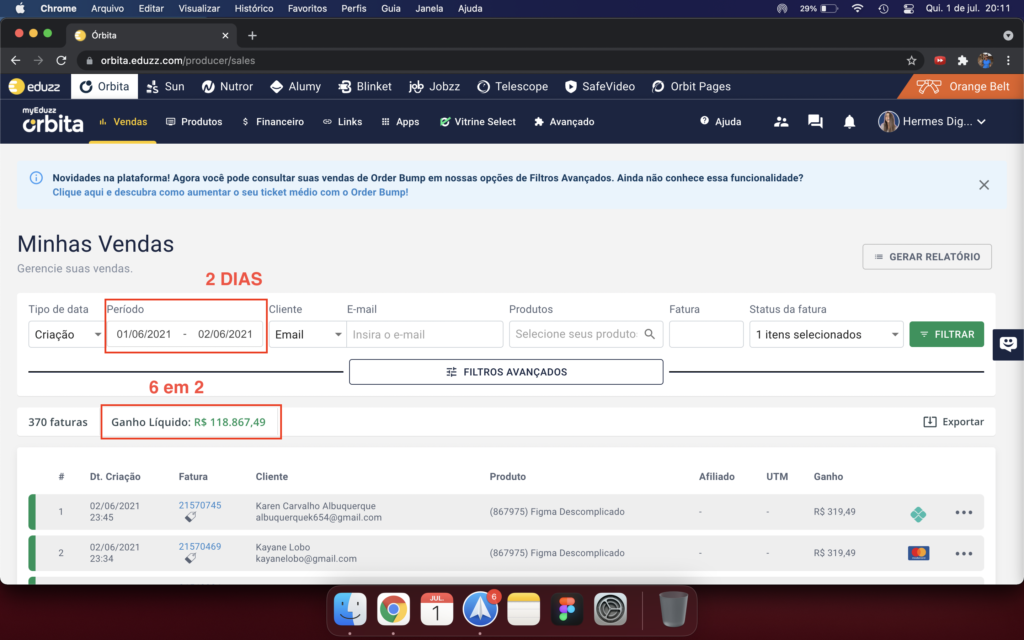
Task: Open the Hermes Dig account menu
Action: pos(932,122)
